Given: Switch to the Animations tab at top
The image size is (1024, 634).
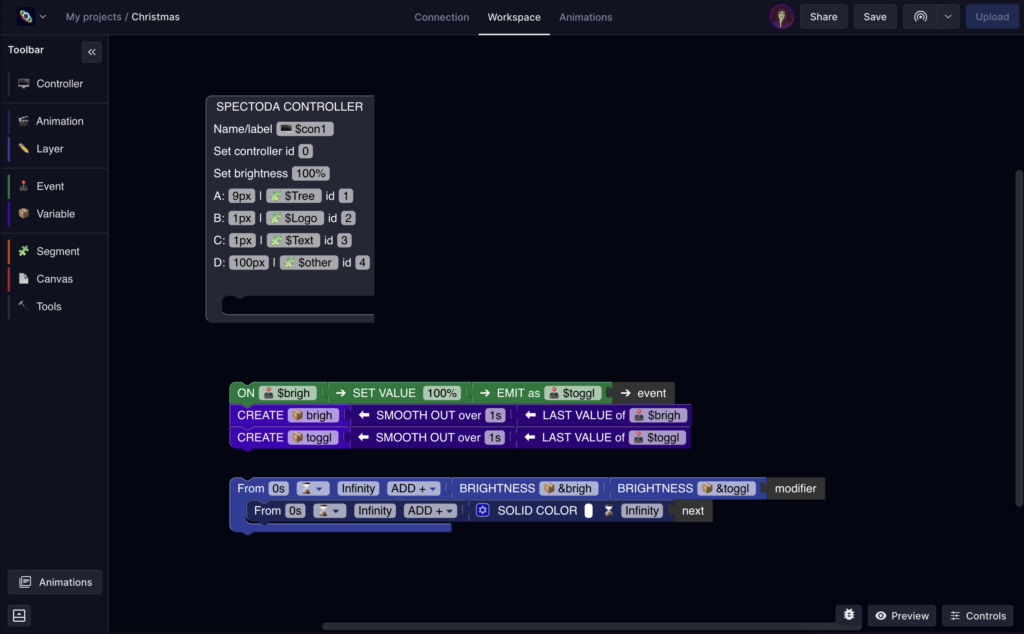Looking at the screenshot, I should (x=585, y=17).
